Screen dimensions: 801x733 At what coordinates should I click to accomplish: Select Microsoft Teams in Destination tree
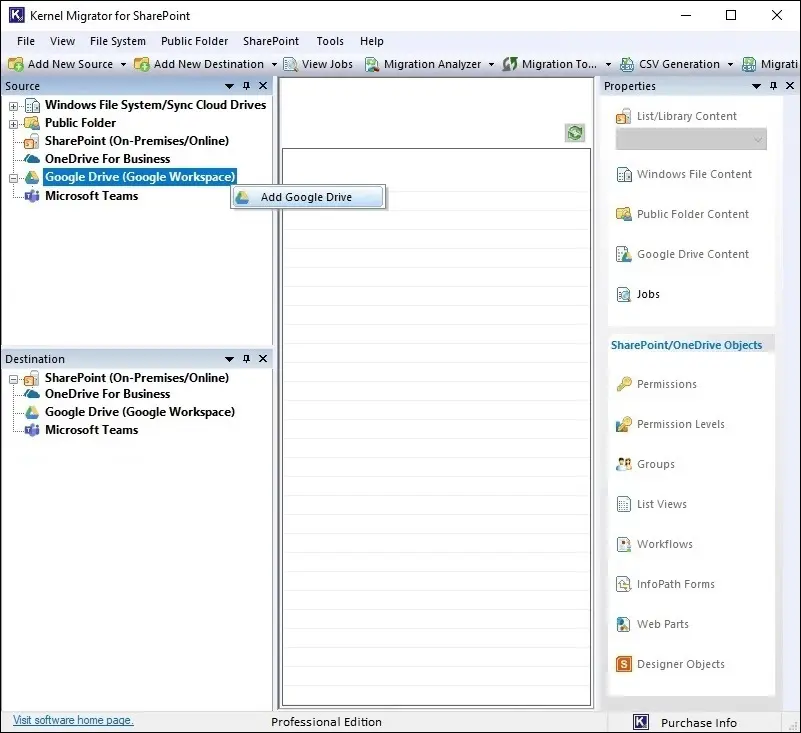click(91, 430)
